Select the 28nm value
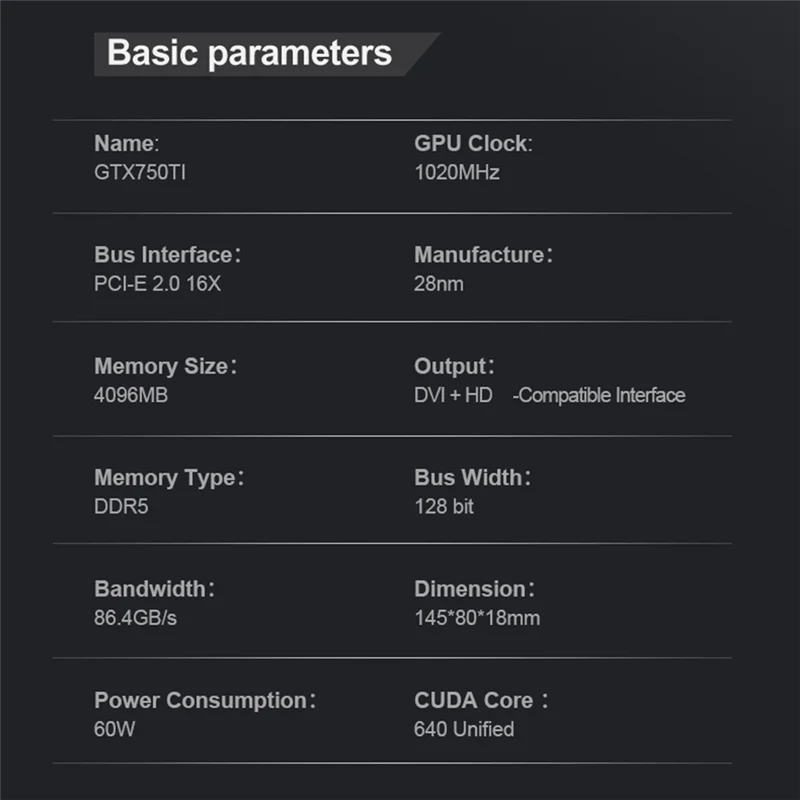 pyautogui.click(x=439, y=284)
